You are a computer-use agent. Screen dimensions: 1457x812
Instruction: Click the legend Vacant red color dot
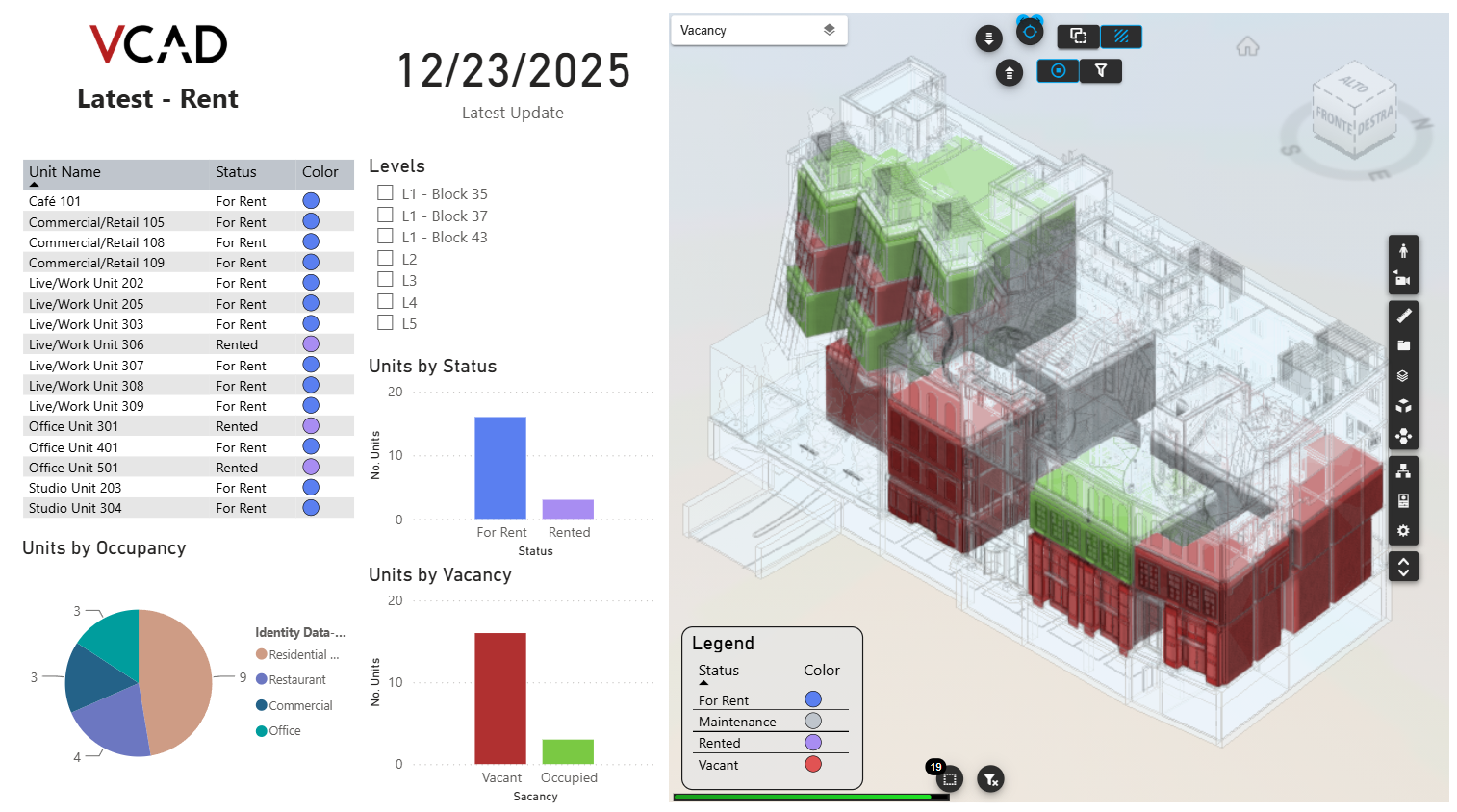click(813, 764)
